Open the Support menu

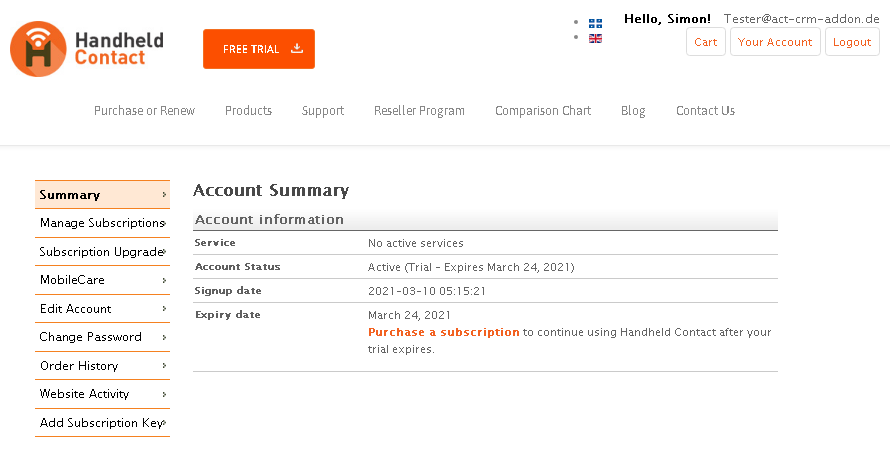[323, 111]
